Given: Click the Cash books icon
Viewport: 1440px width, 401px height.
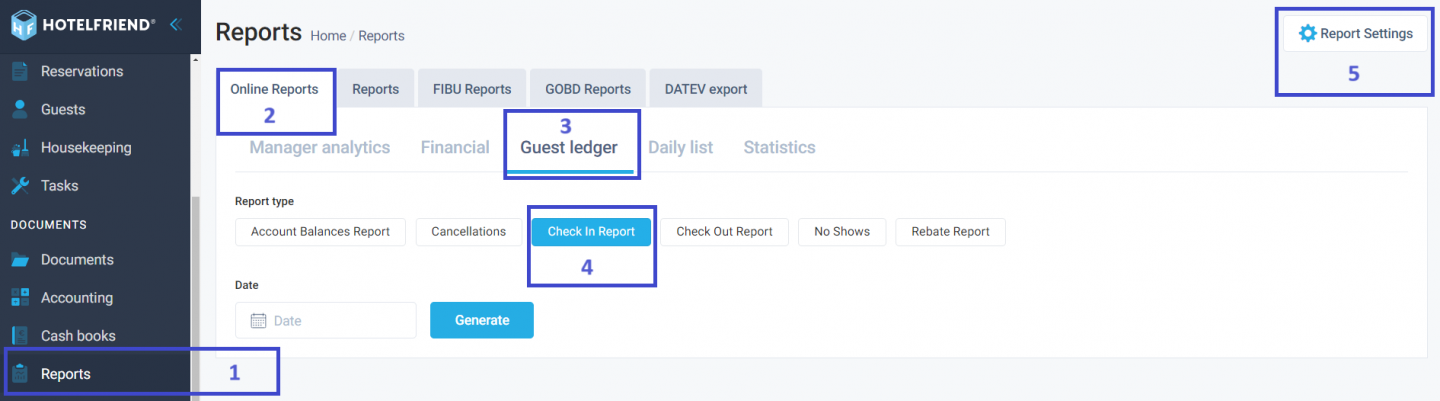Looking at the screenshot, I should pos(20,335).
